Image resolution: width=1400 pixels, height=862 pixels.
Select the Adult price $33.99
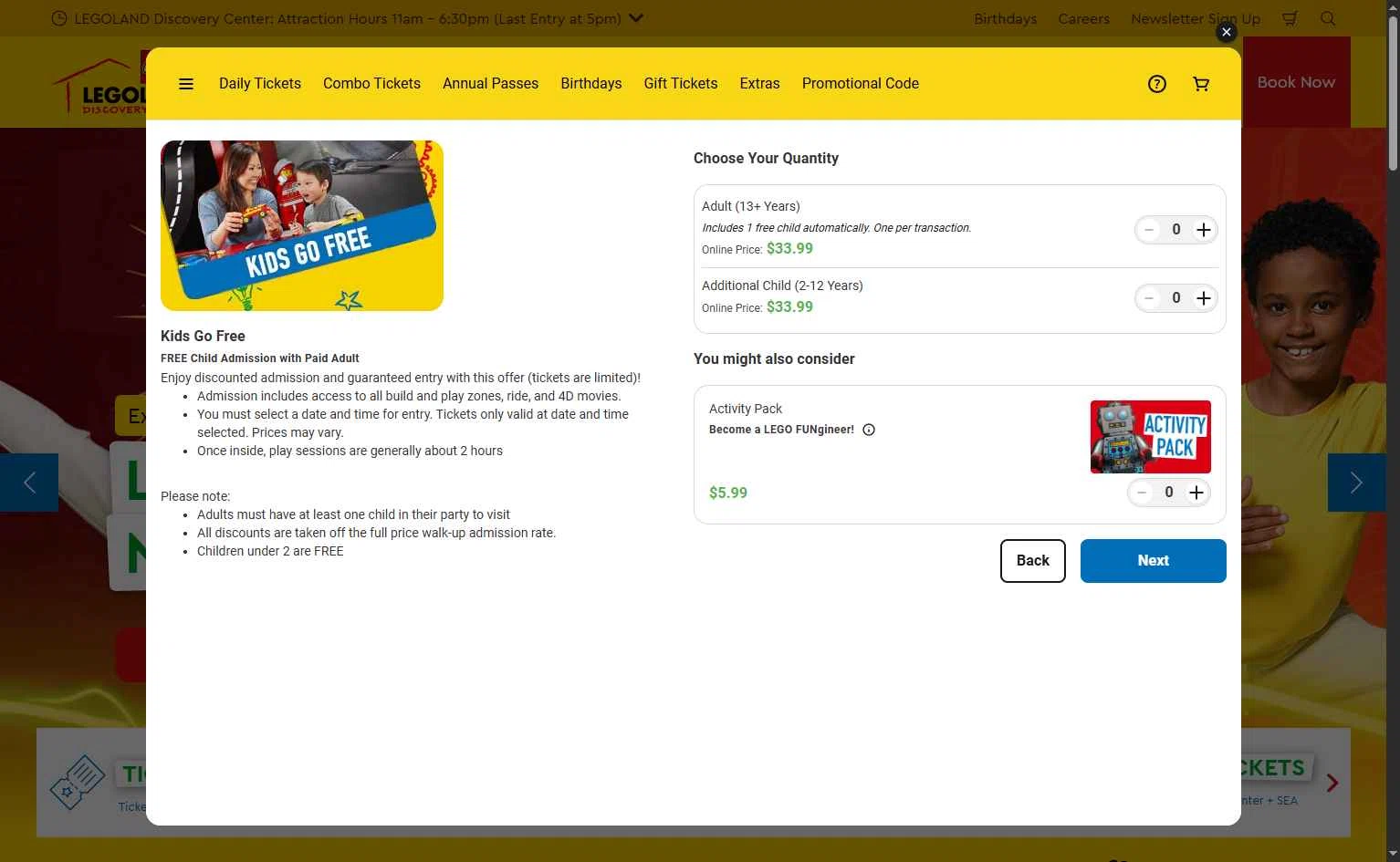pyautogui.click(x=789, y=248)
